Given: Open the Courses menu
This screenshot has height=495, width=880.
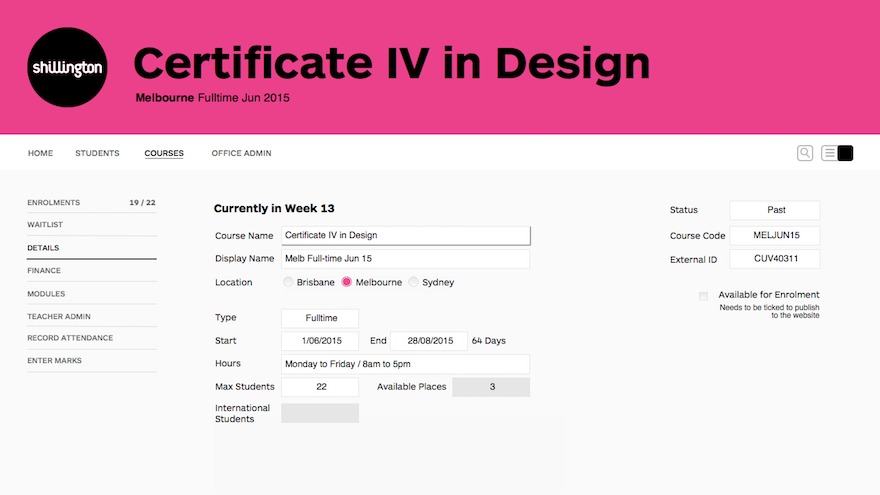Looking at the screenshot, I should [x=164, y=153].
